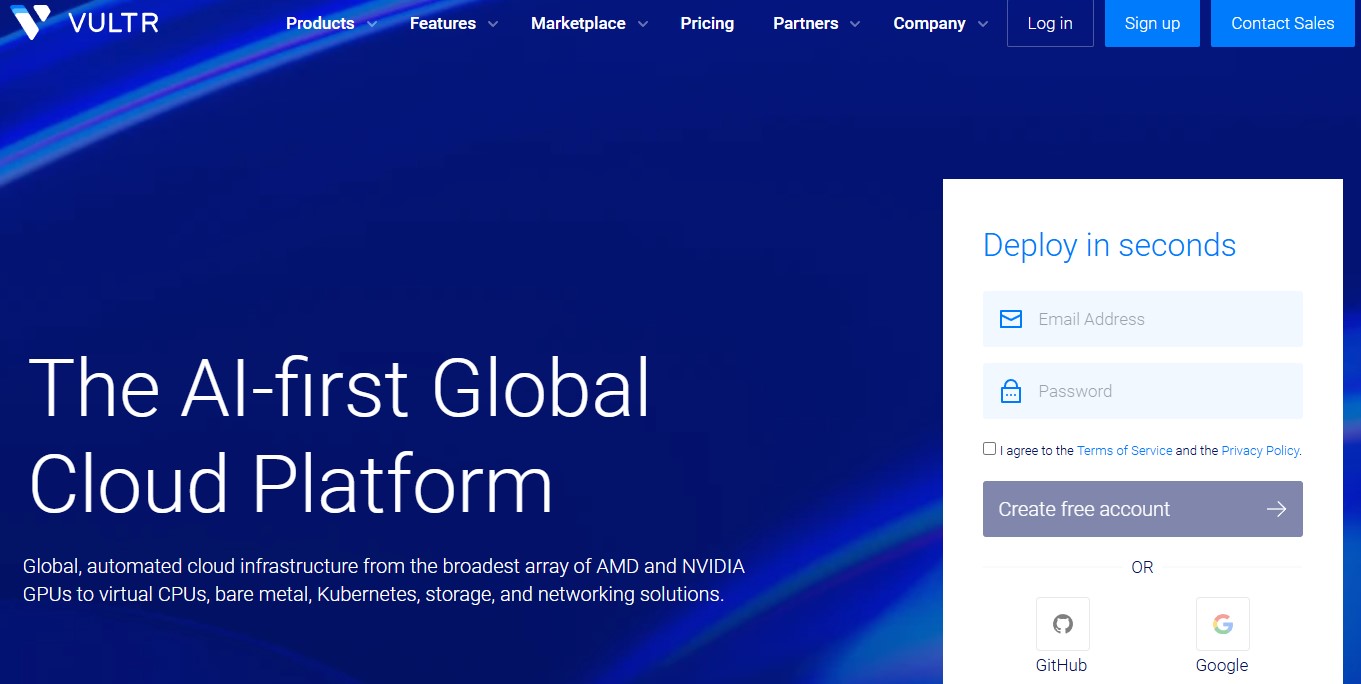Sign up using the Google icon
This screenshot has height=684, width=1361.
click(1222, 623)
